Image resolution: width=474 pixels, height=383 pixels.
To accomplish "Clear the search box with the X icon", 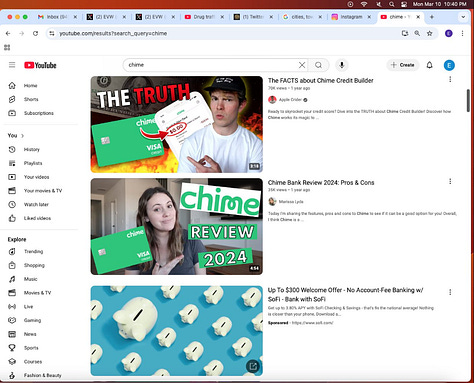I will [302, 65].
